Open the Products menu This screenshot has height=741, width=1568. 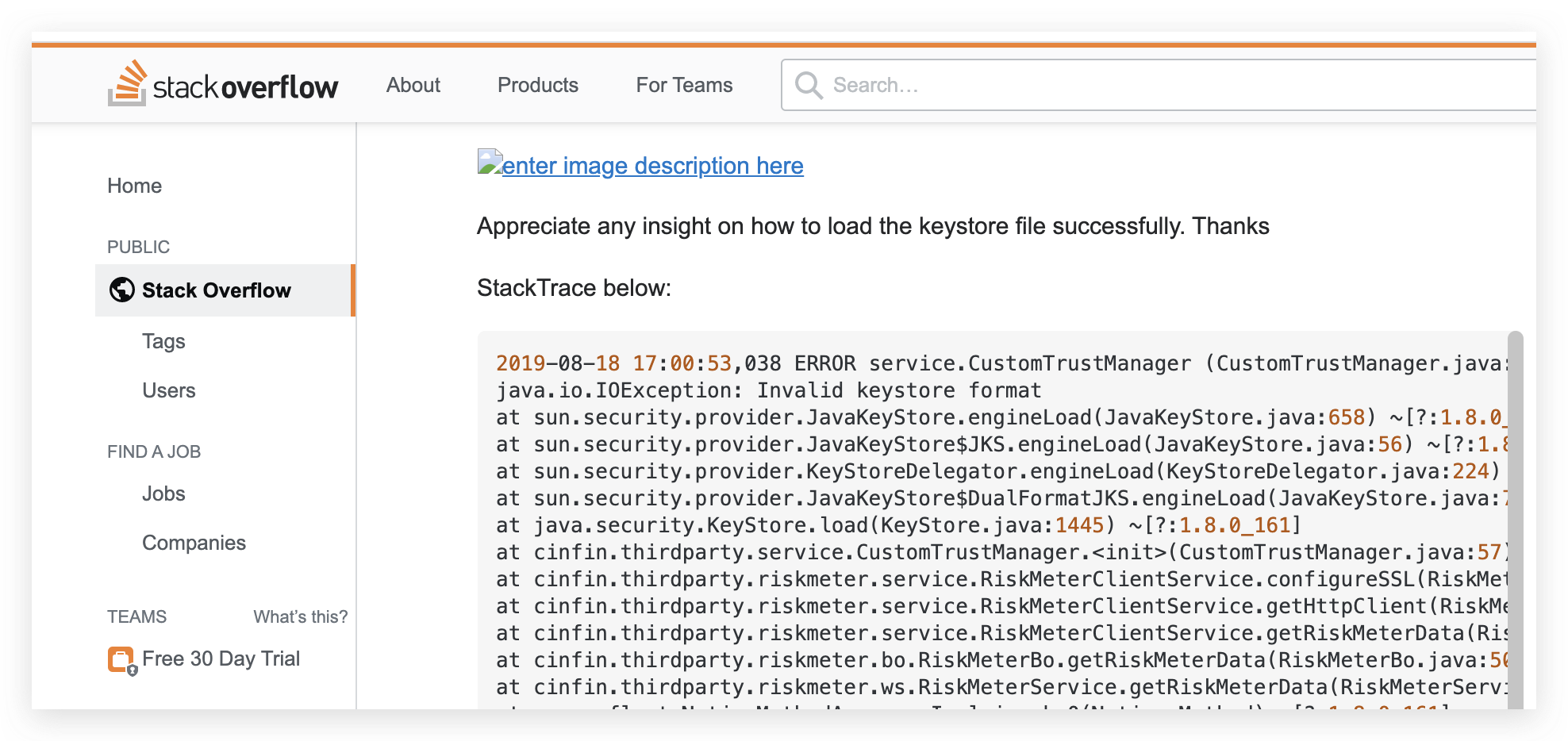[x=538, y=85]
